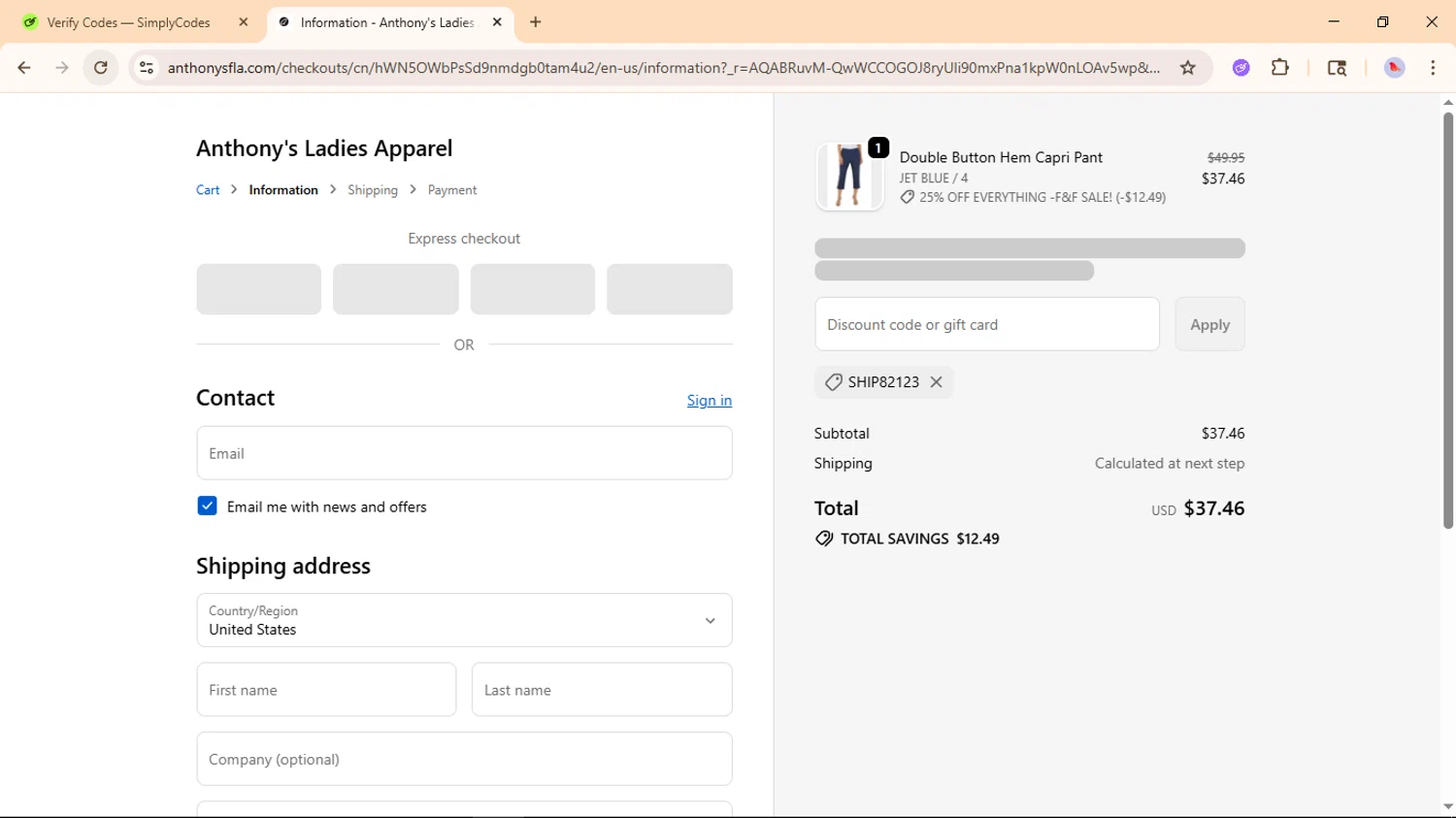Remove the SHIP82123 discount code

(x=937, y=382)
